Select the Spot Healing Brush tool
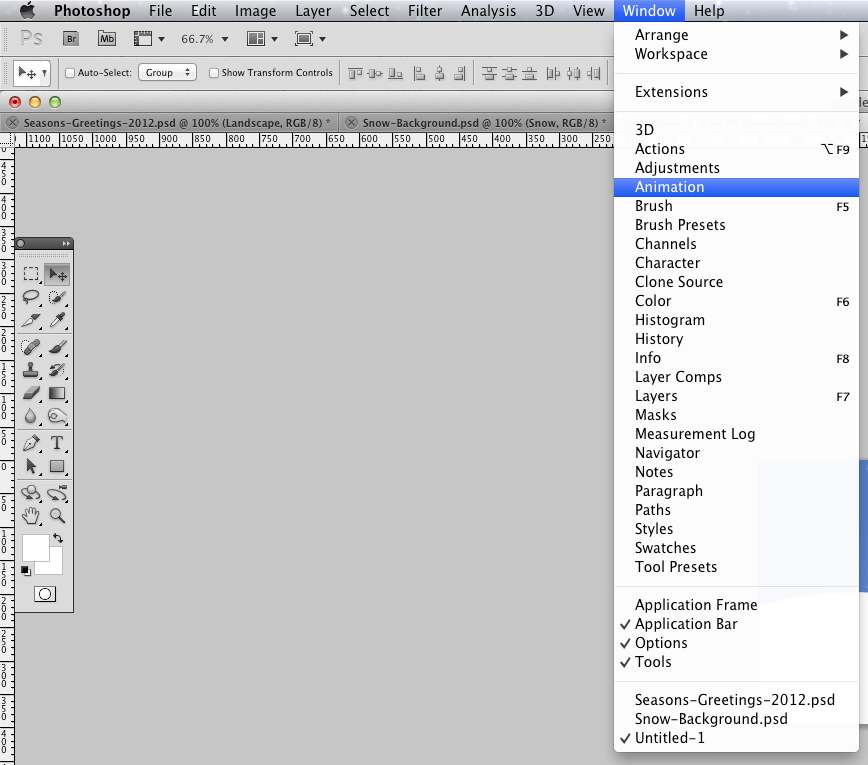The height and width of the screenshot is (765, 868). pyautogui.click(x=31, y=347)
